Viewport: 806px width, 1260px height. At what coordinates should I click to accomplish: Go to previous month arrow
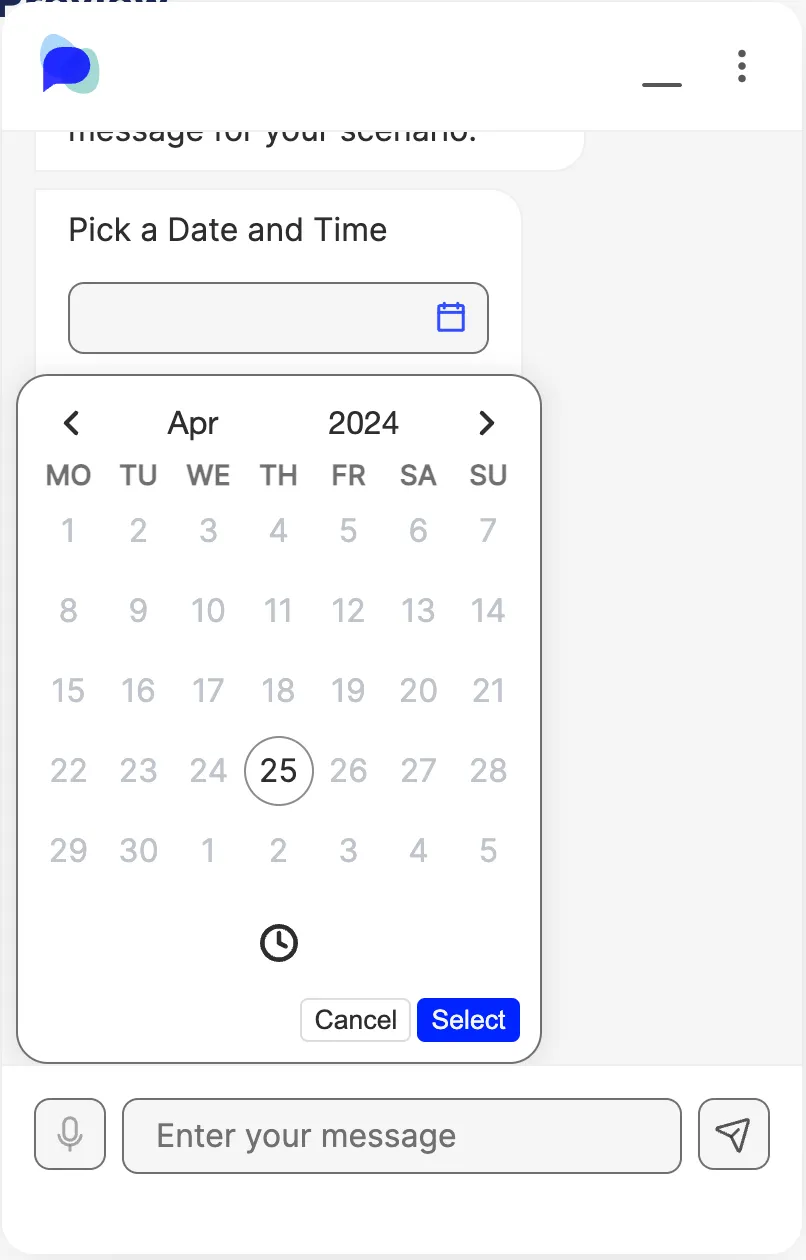pos(71,423)
